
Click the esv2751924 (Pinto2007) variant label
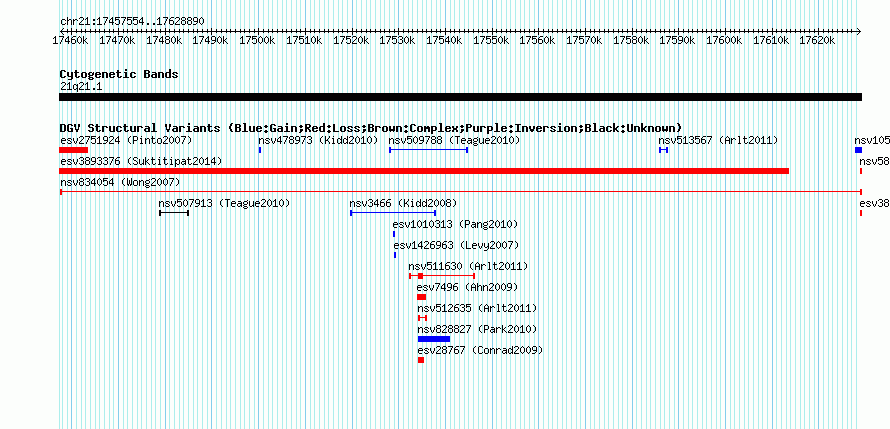[x=126, y=140]
